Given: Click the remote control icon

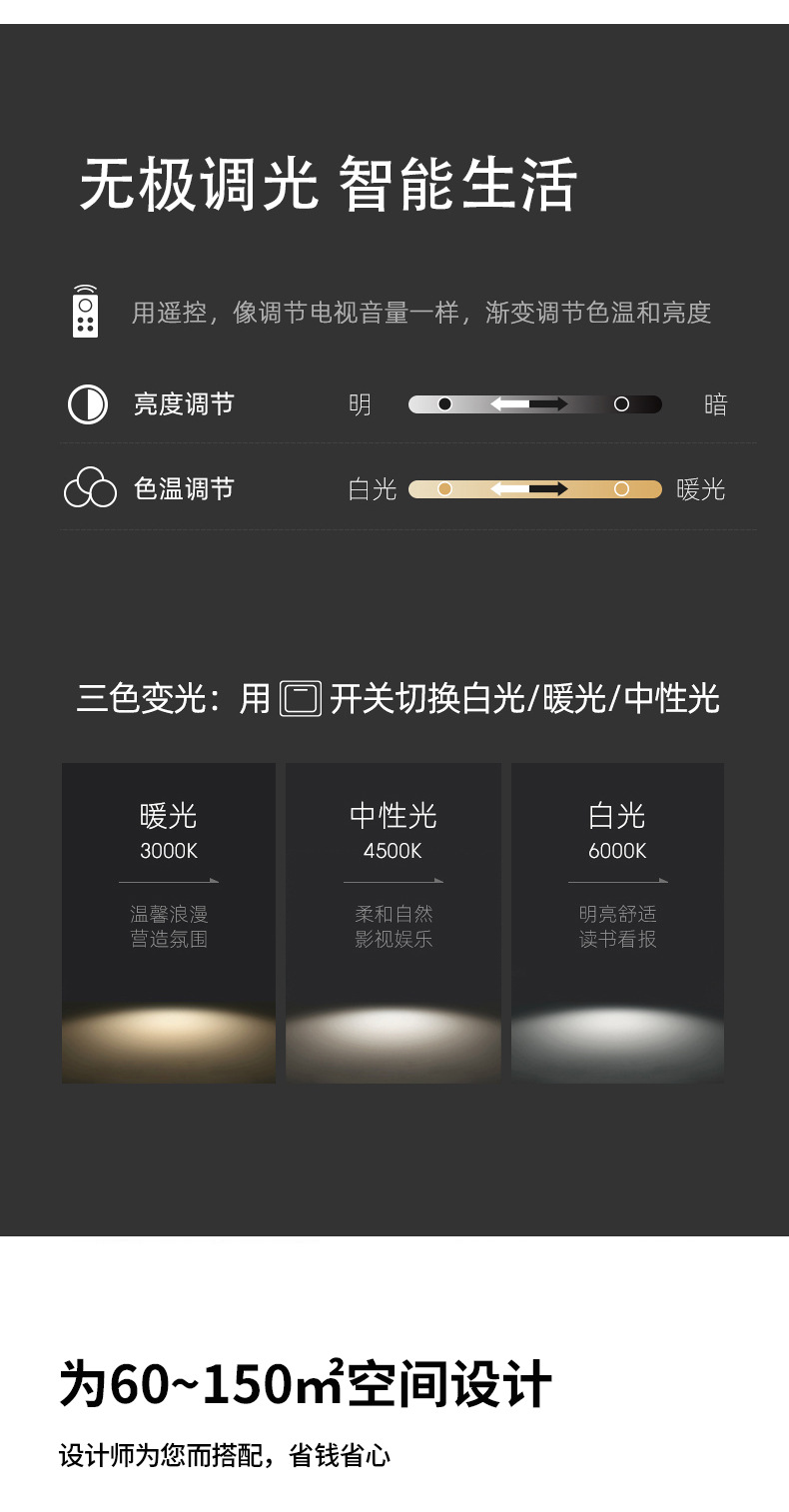Looking at the screenshot, I should tap(86, 311).
